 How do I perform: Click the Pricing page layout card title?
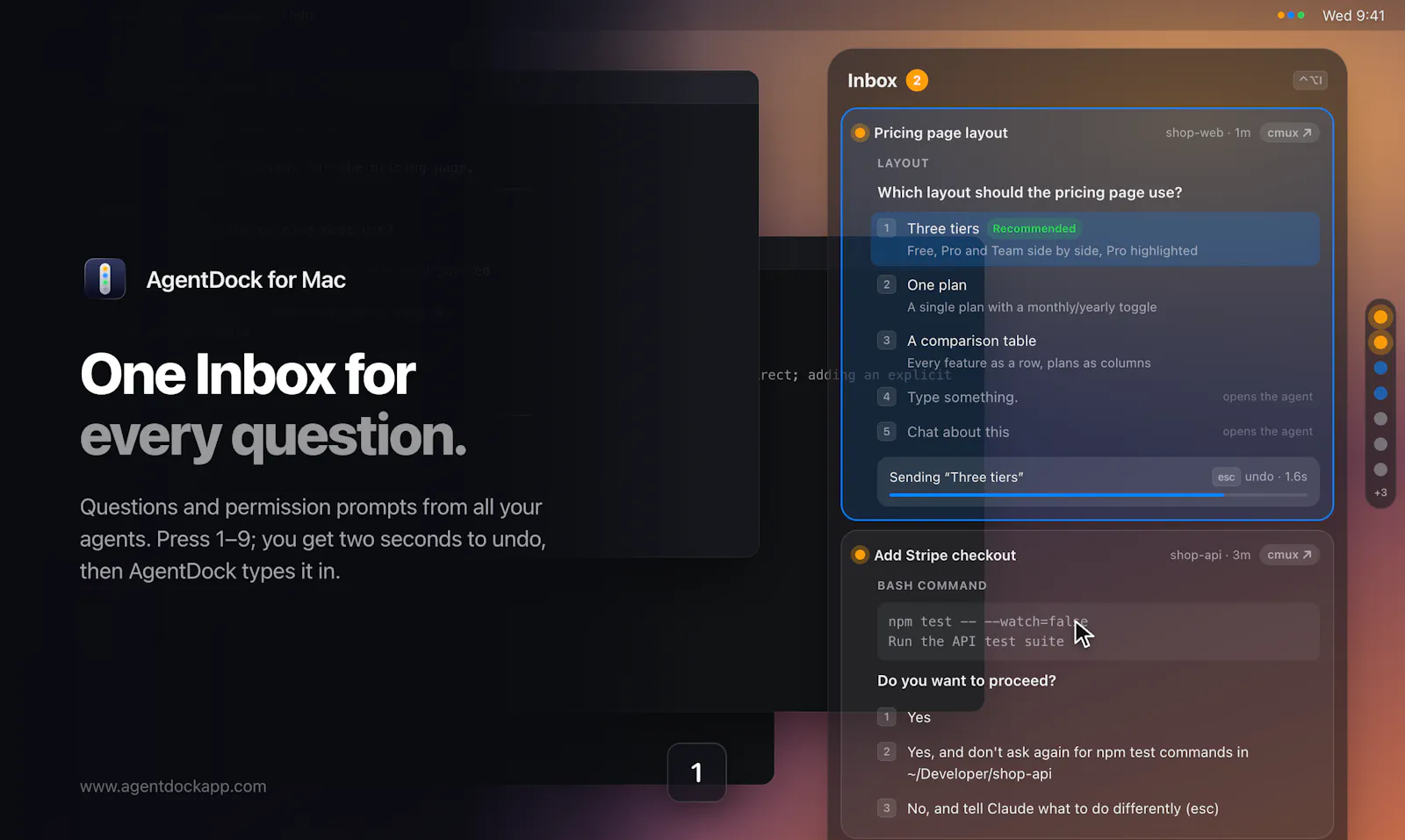point(940,133)
